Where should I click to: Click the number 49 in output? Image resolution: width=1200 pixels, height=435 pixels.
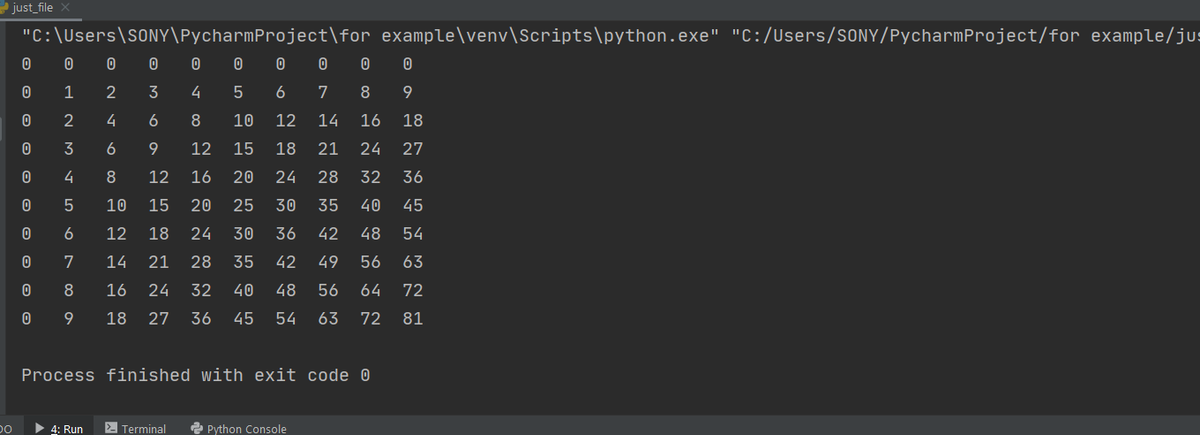(328, 263)
